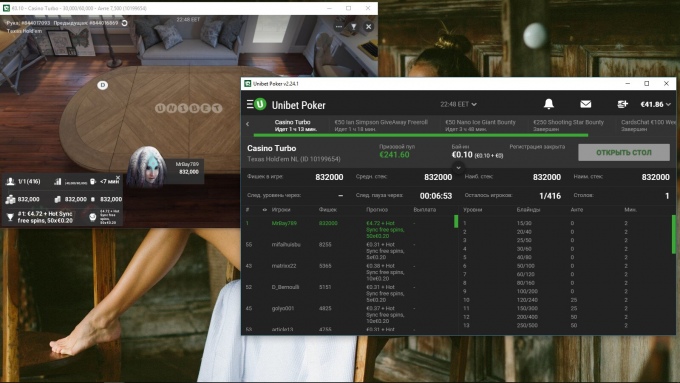Replay previous hand via circular arrow icon
The width and height of the screenshot is (680, 383).
click(x=124, y=23)
